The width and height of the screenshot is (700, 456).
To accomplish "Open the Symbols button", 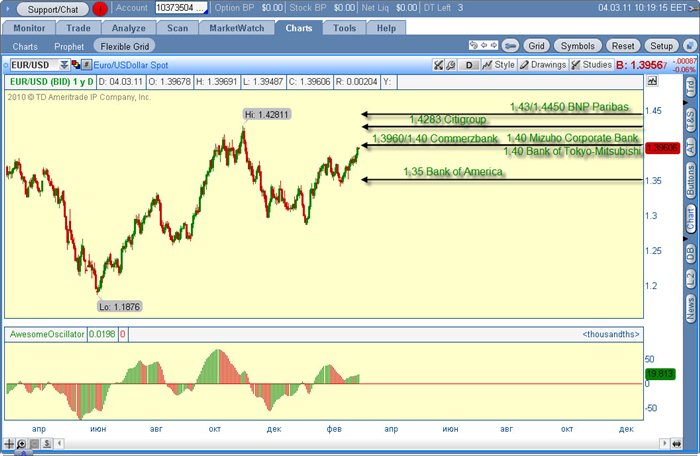I will (578, 46).
